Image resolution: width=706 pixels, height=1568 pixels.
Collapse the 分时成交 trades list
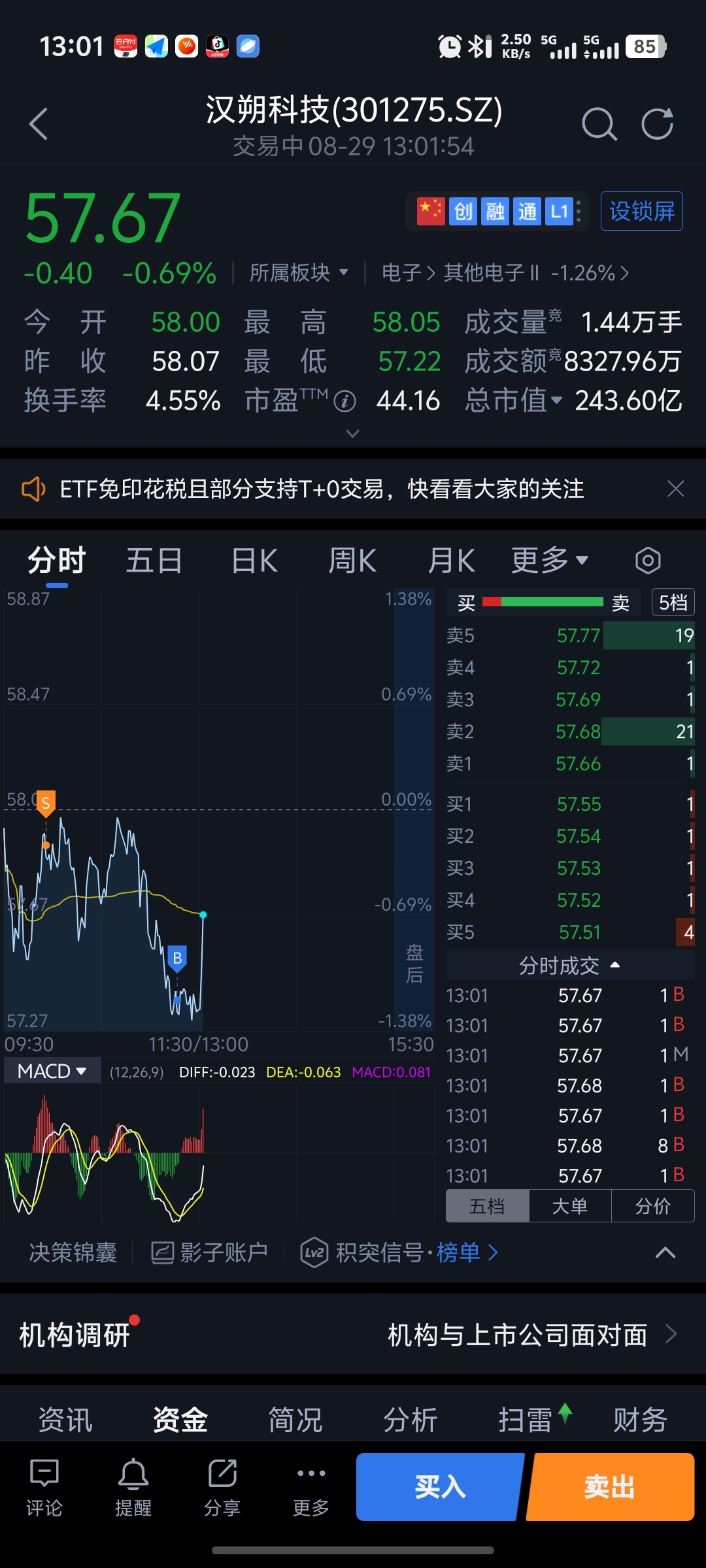[x=569, y=965]
